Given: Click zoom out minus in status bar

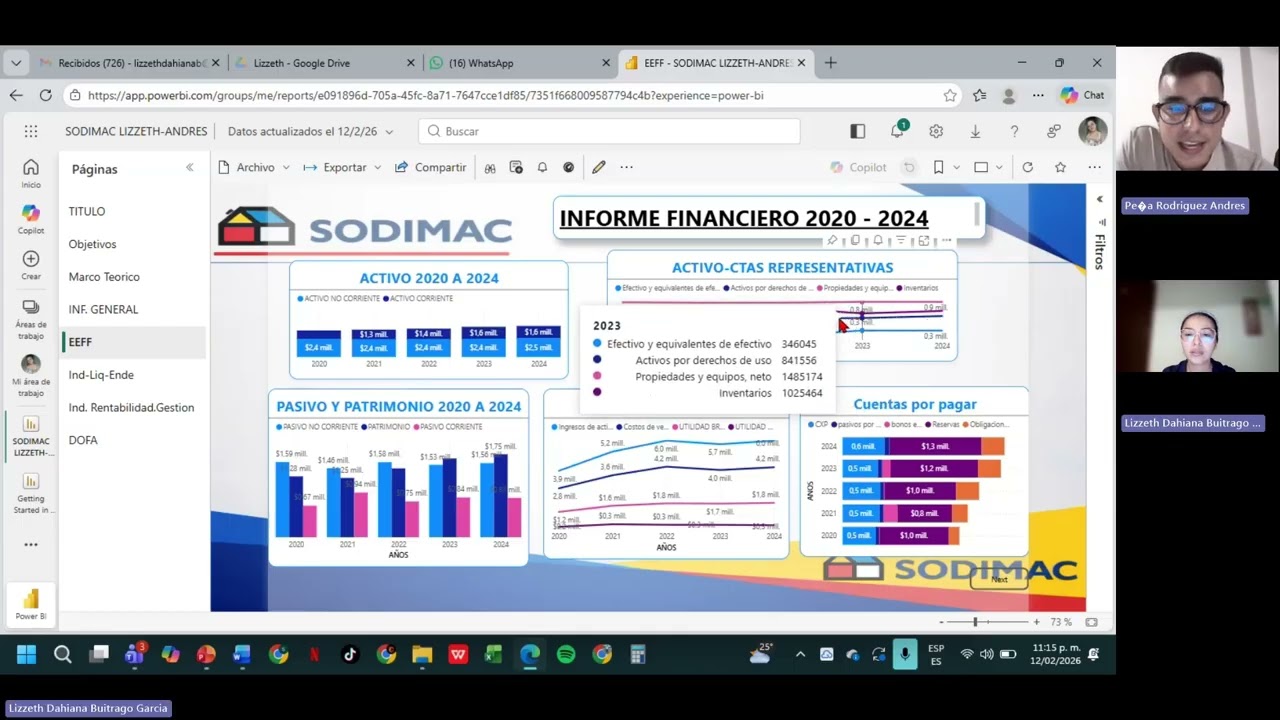Looking at the screenshot, I should [942, 622].
